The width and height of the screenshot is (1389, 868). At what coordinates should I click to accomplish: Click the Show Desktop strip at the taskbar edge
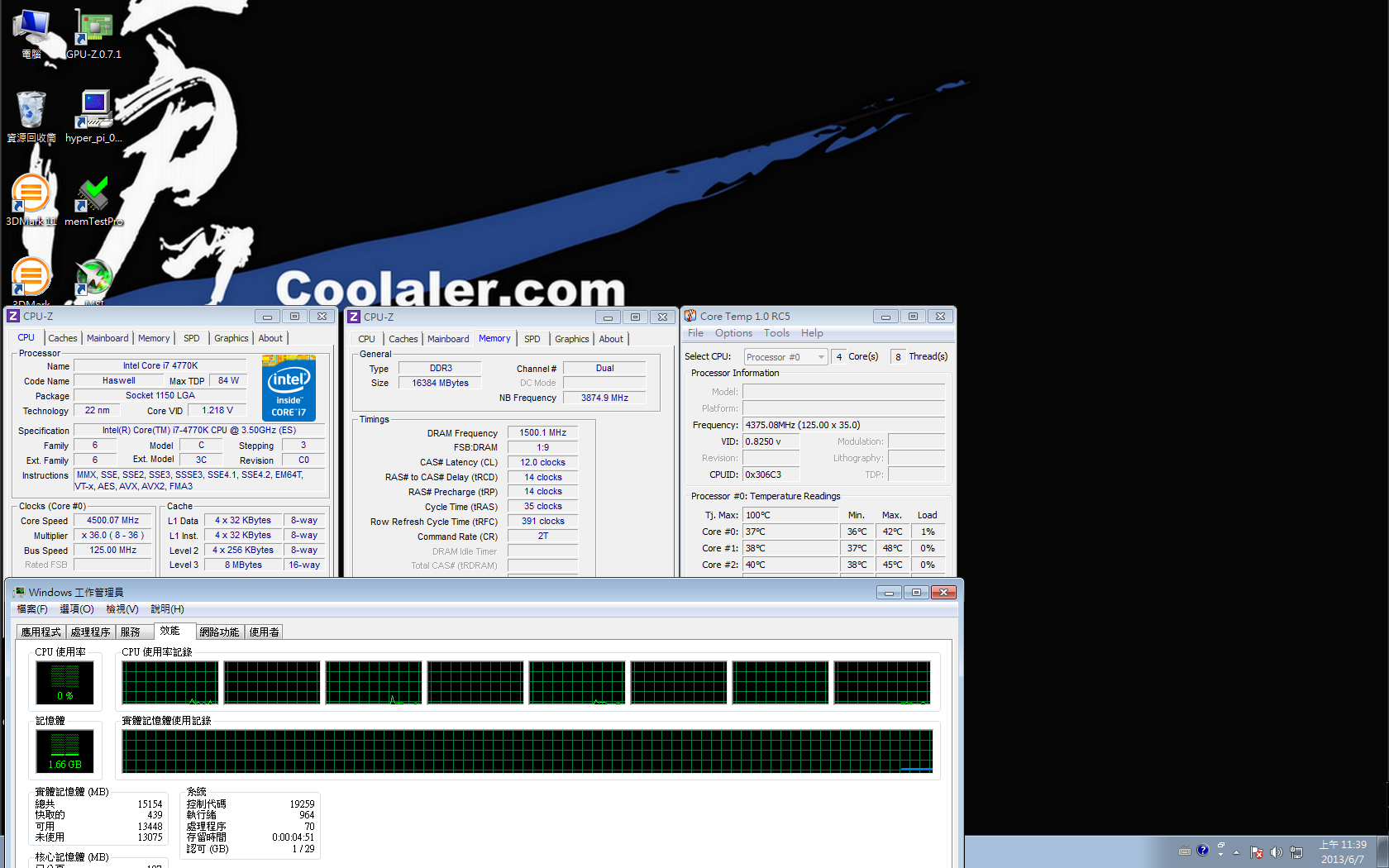(1383, 851)
